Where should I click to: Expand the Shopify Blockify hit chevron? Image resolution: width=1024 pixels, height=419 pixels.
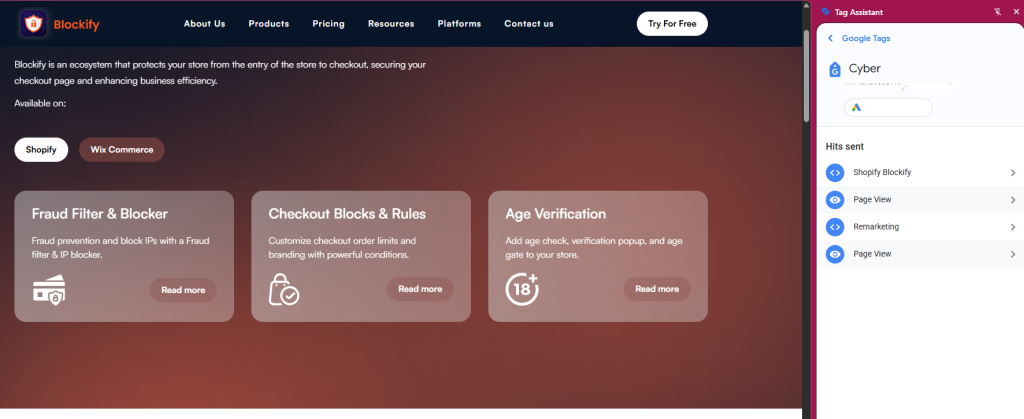(x=1013, y=173)
